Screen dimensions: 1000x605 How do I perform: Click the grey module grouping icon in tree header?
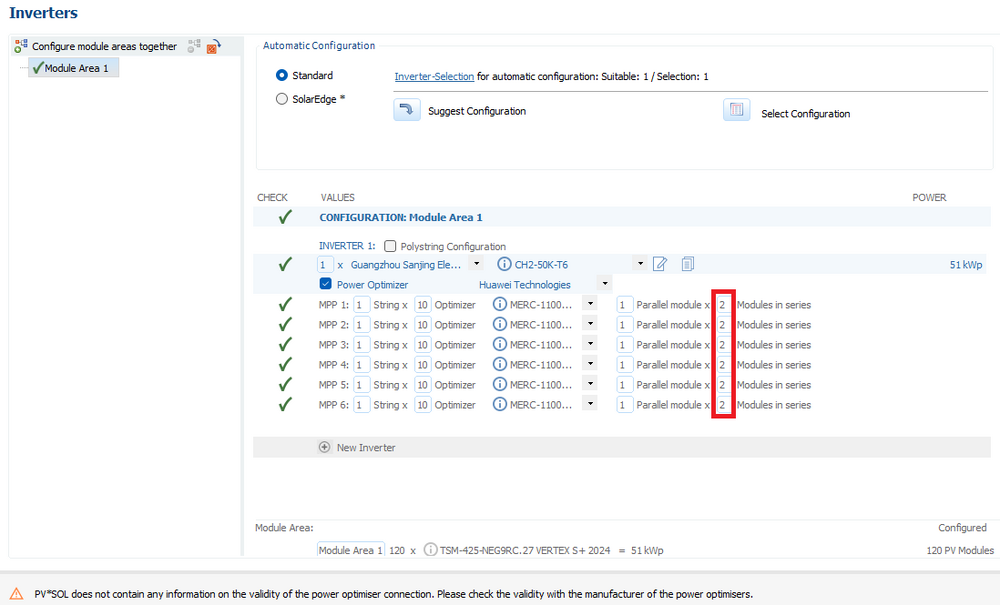click(x=194, y=46)
